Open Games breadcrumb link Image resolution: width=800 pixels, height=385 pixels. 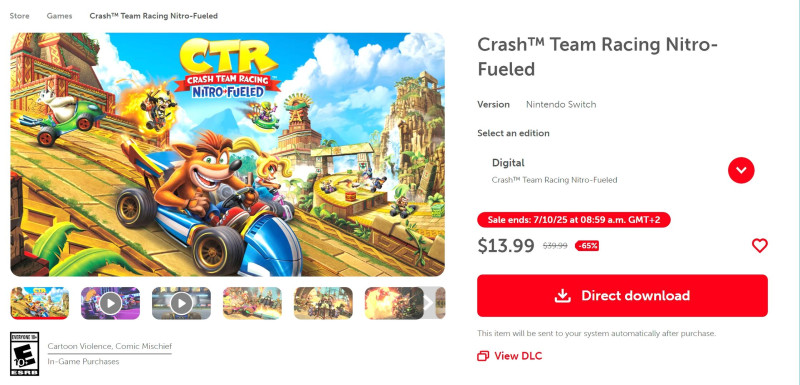coord(59,16)
